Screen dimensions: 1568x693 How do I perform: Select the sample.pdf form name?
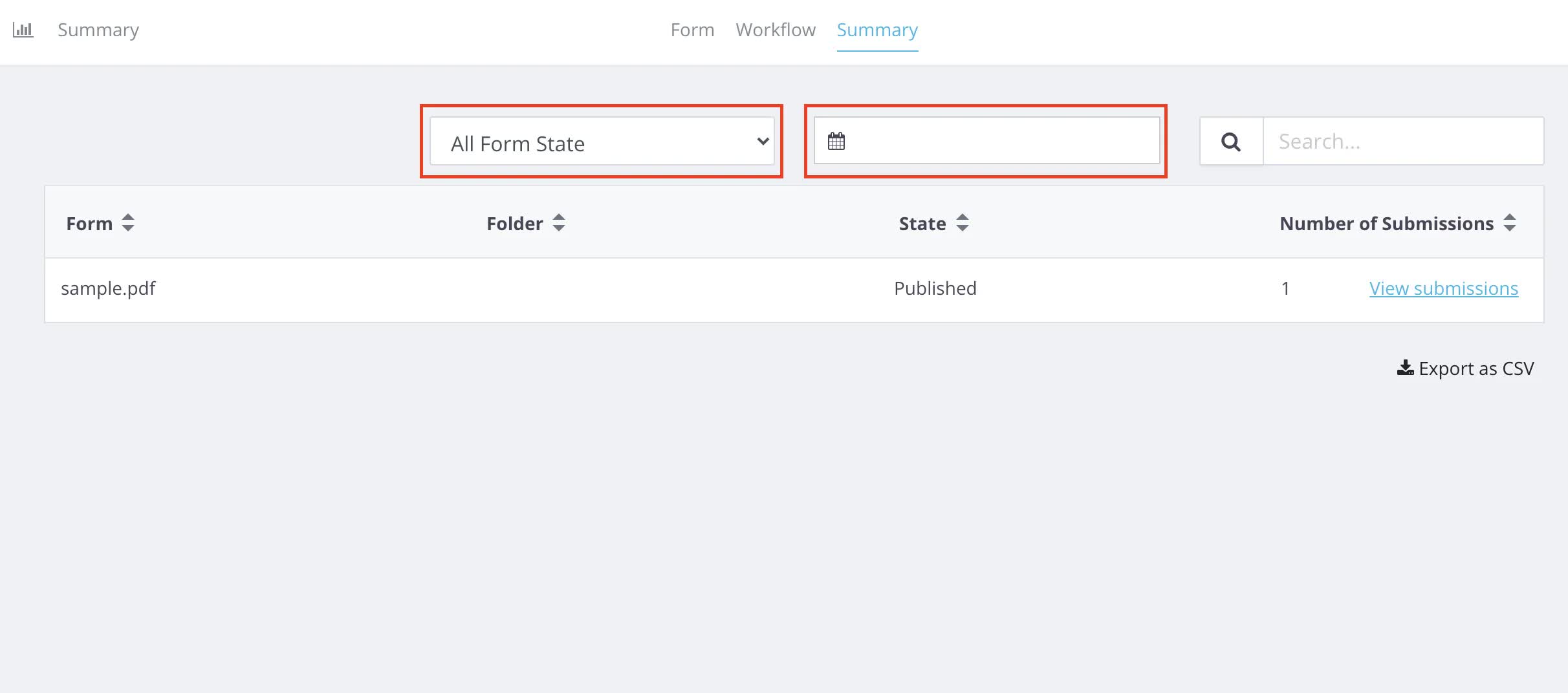[108, 288]
